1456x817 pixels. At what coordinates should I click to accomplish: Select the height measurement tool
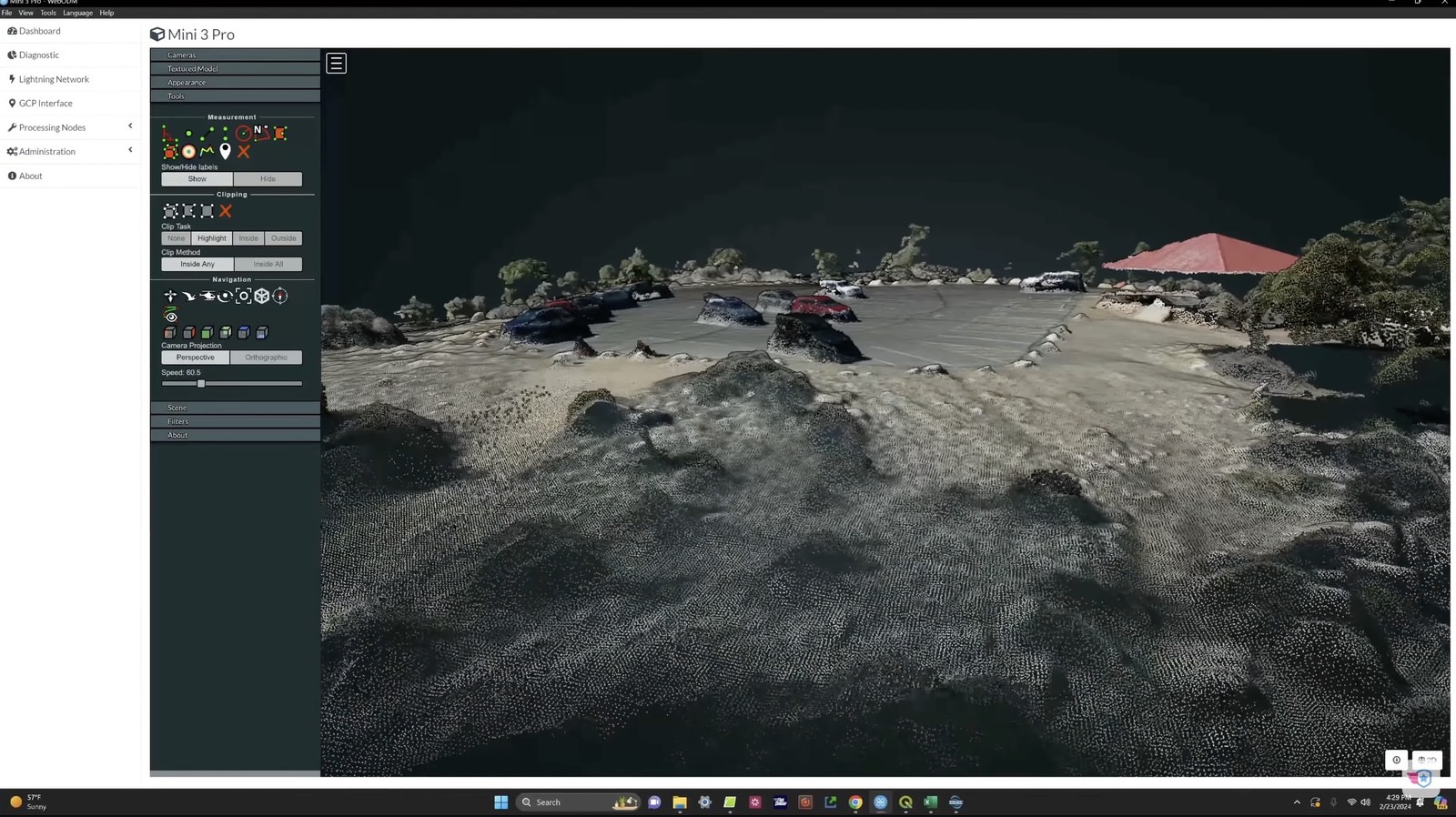[x=225, y=133]
